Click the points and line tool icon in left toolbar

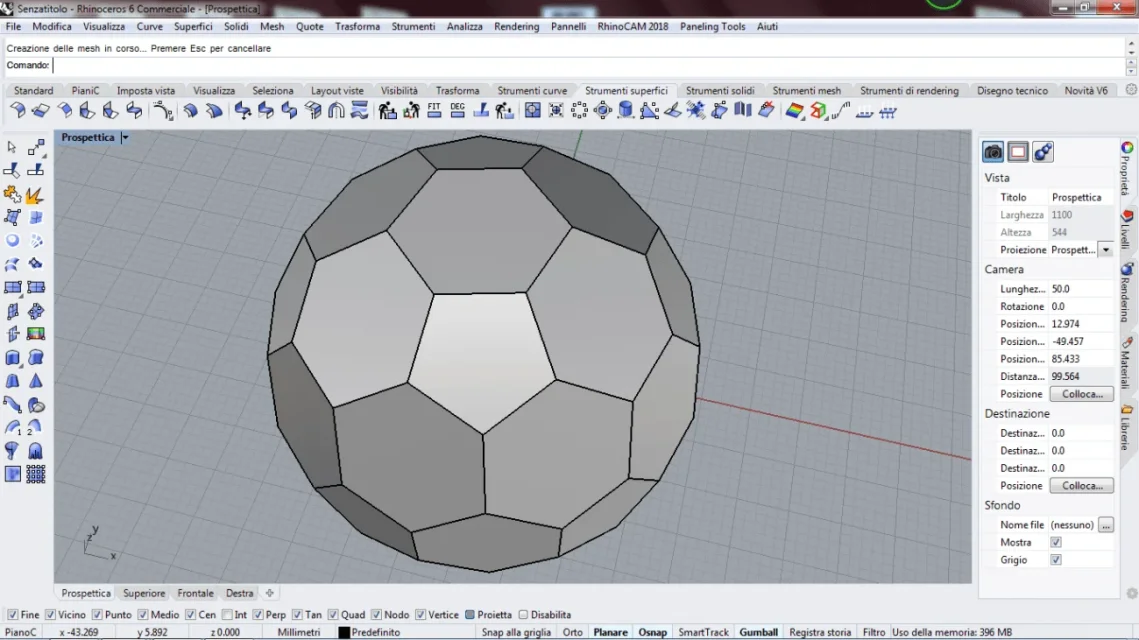click(x=36, y=147)
